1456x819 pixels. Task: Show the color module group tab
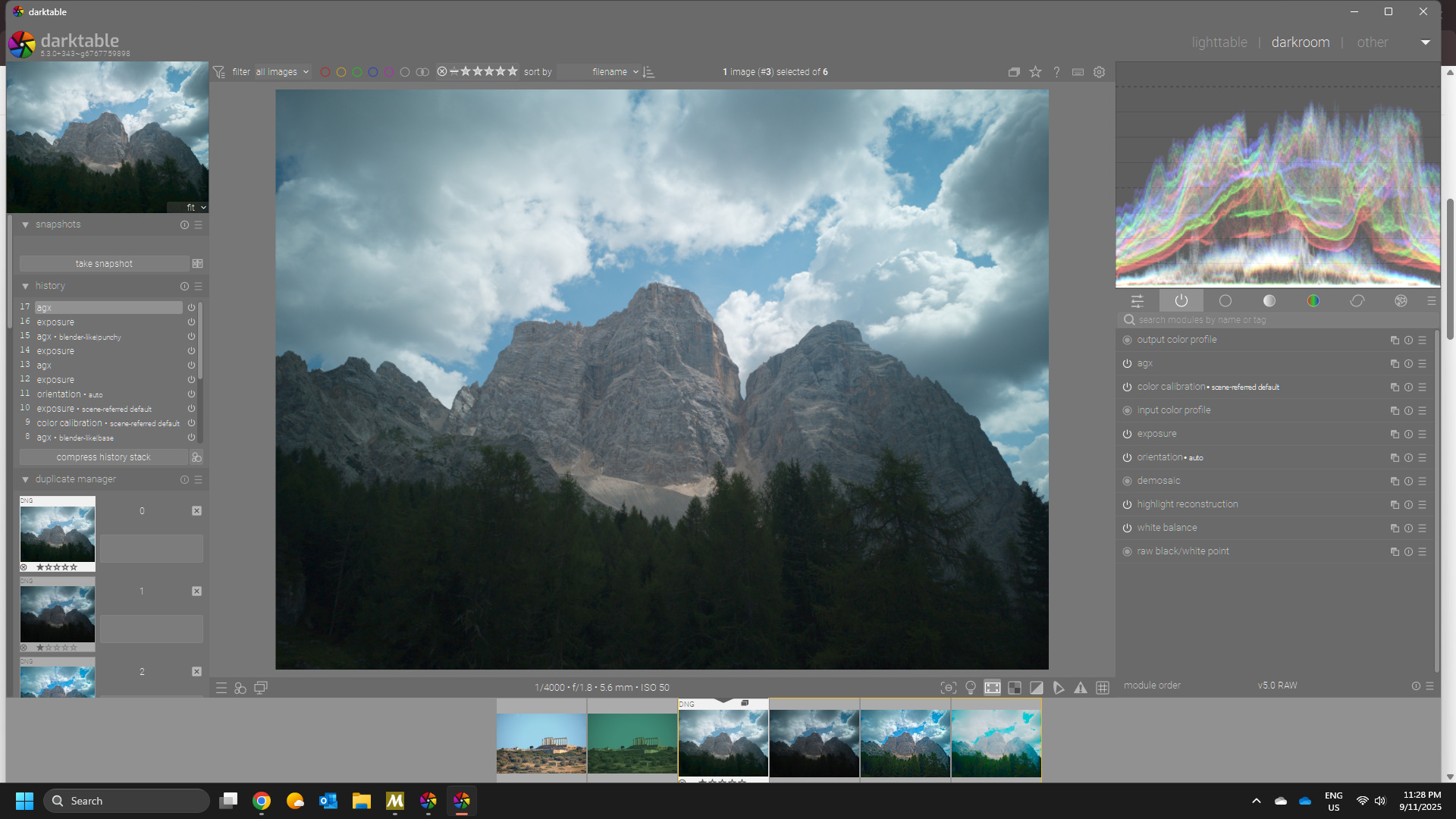(x=1313, y=301)
